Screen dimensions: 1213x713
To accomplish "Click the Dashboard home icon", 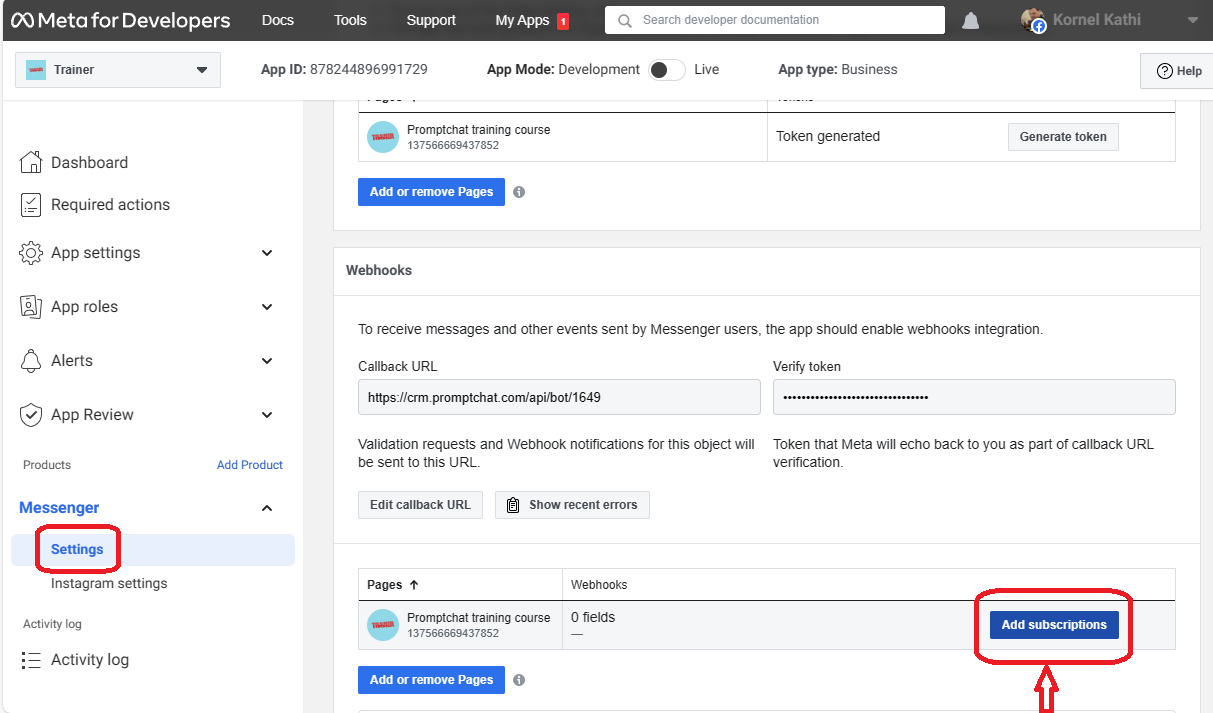I will pyautogui.click(x=31, y=162).
